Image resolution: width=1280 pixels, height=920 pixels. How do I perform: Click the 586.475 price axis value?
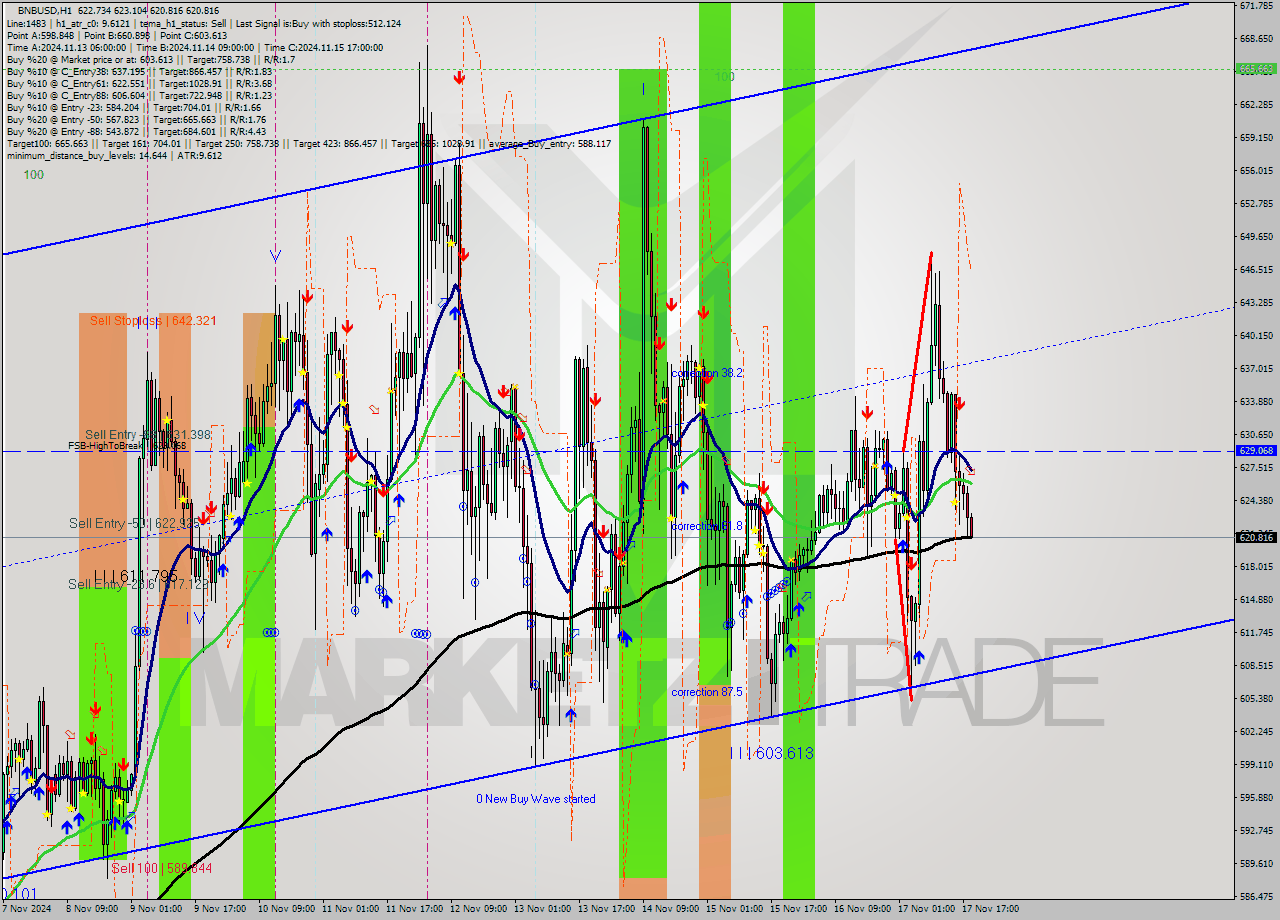(x=1256, y=896)
